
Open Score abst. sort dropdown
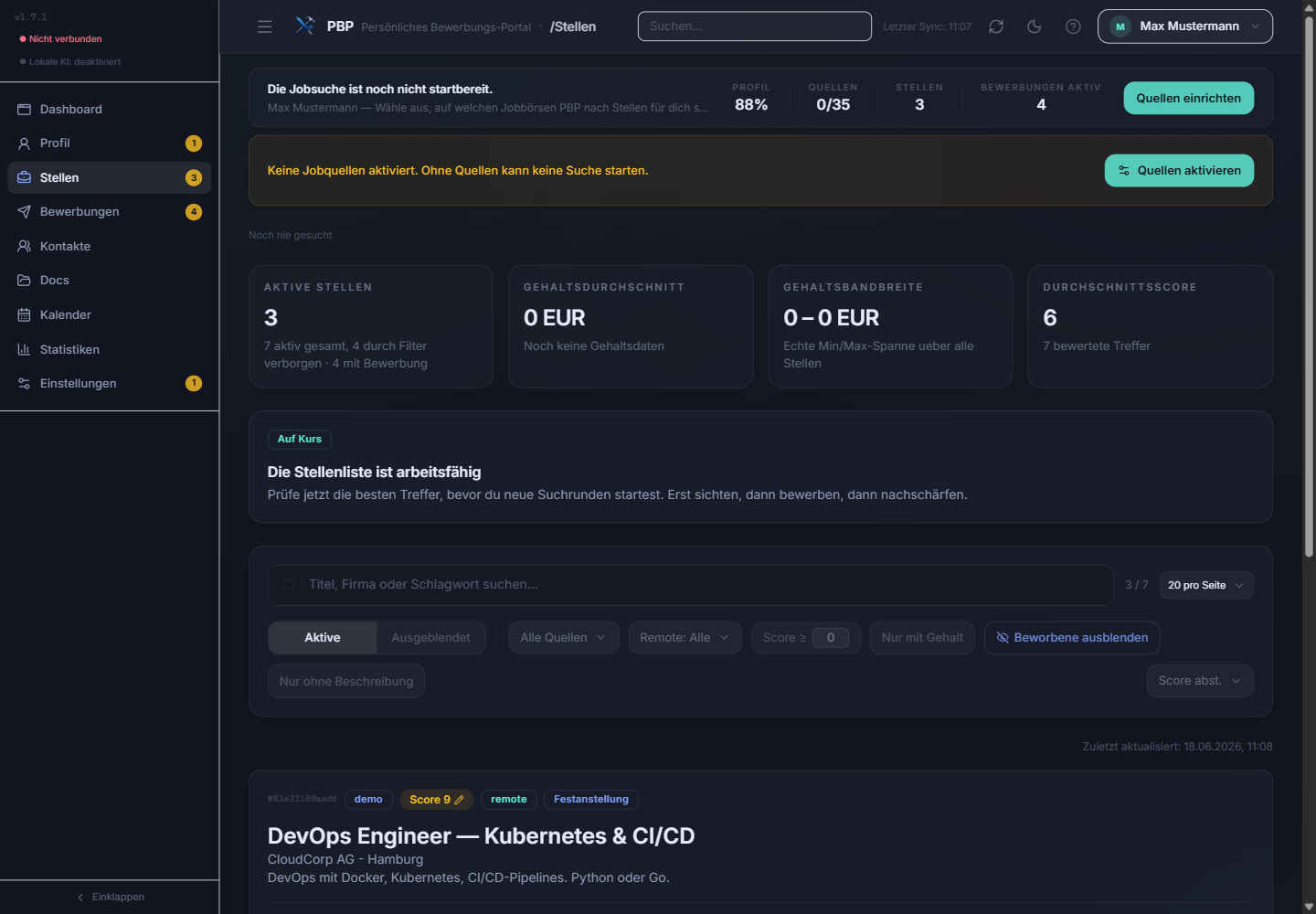1200,681
